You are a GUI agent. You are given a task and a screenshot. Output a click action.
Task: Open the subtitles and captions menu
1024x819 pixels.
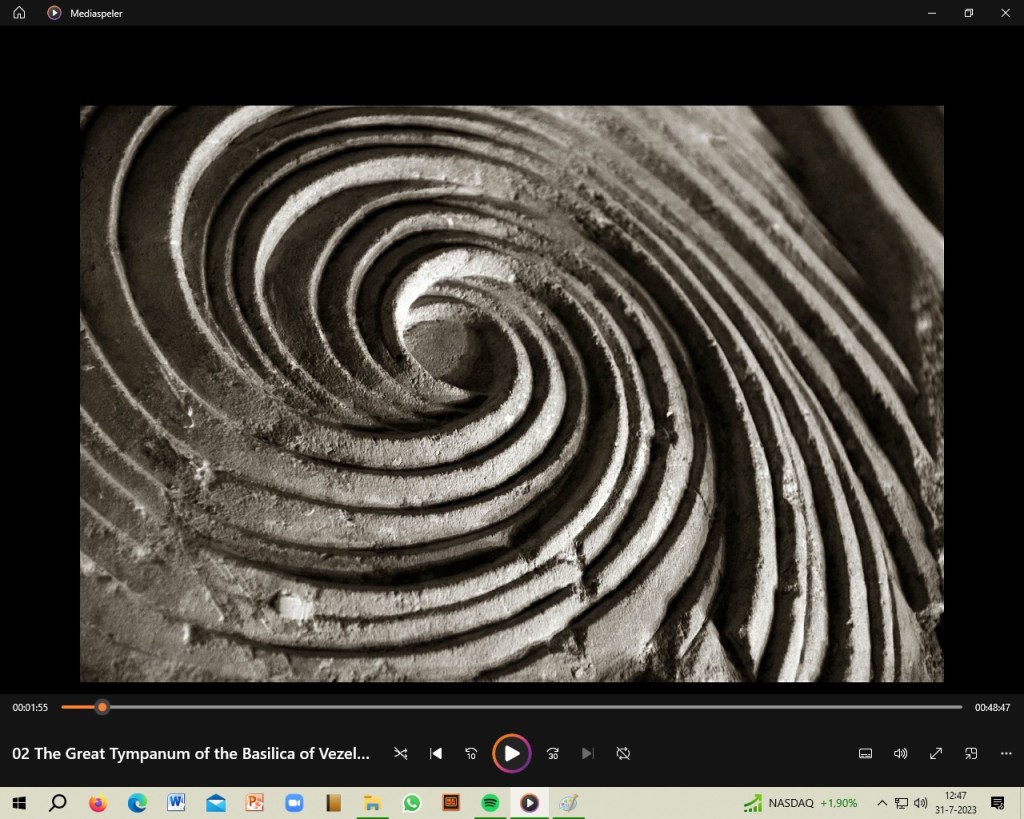865,754
